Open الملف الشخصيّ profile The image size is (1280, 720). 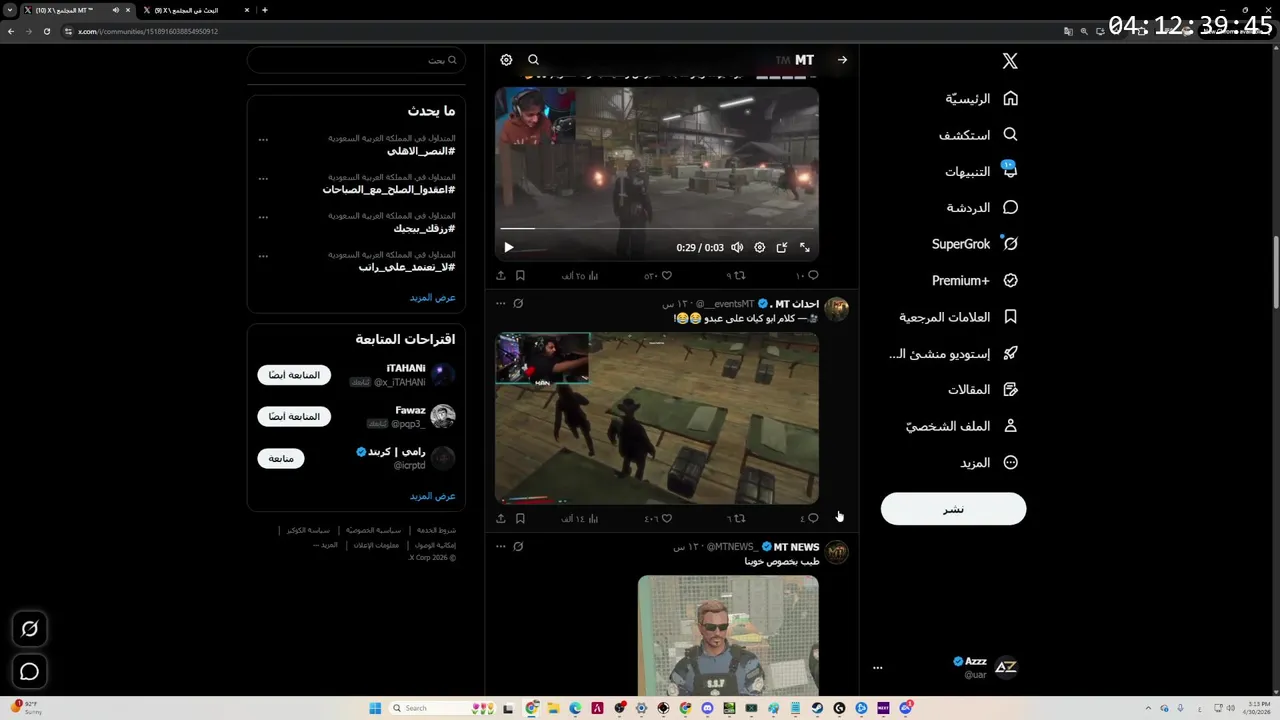(962, 426)
